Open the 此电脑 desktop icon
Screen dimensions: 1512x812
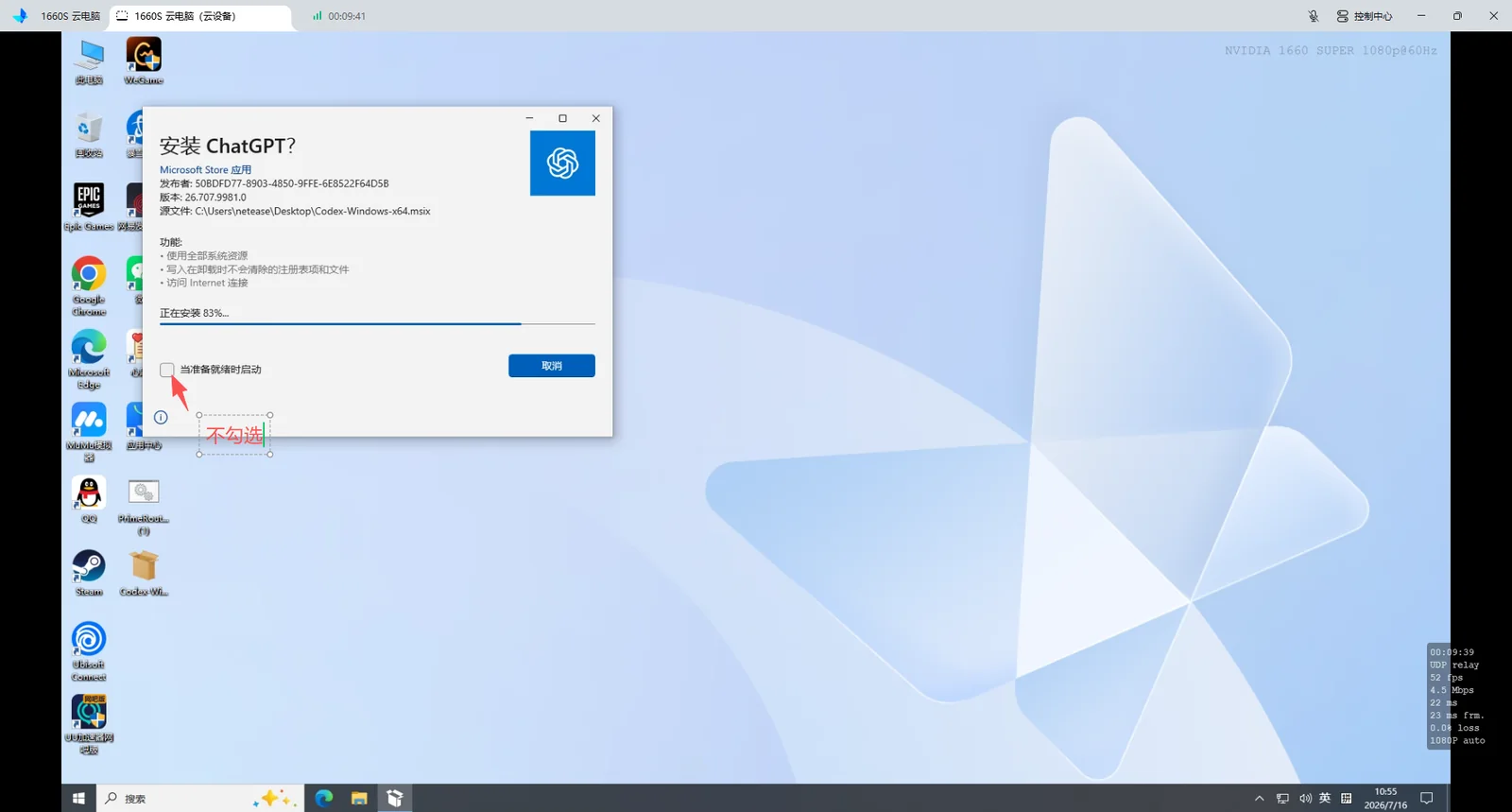click(x=90, y=61)
